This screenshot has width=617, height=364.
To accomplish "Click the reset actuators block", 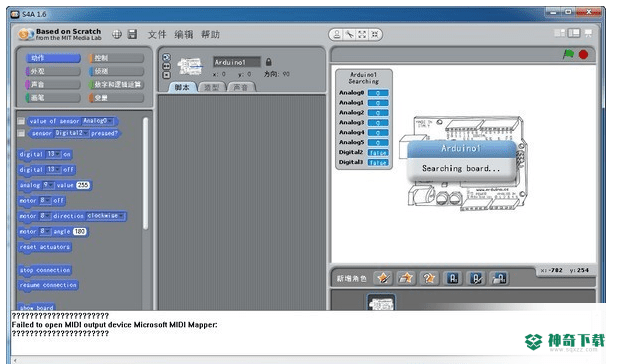I will (45, 247).
